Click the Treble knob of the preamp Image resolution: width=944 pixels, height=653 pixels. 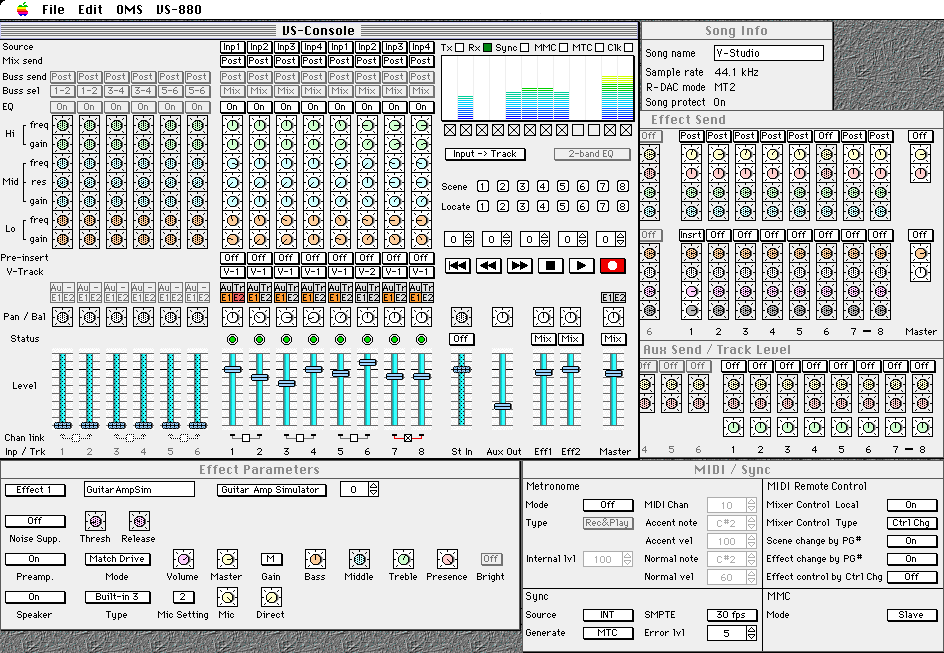pyautogui.click(x=403, y=559)
